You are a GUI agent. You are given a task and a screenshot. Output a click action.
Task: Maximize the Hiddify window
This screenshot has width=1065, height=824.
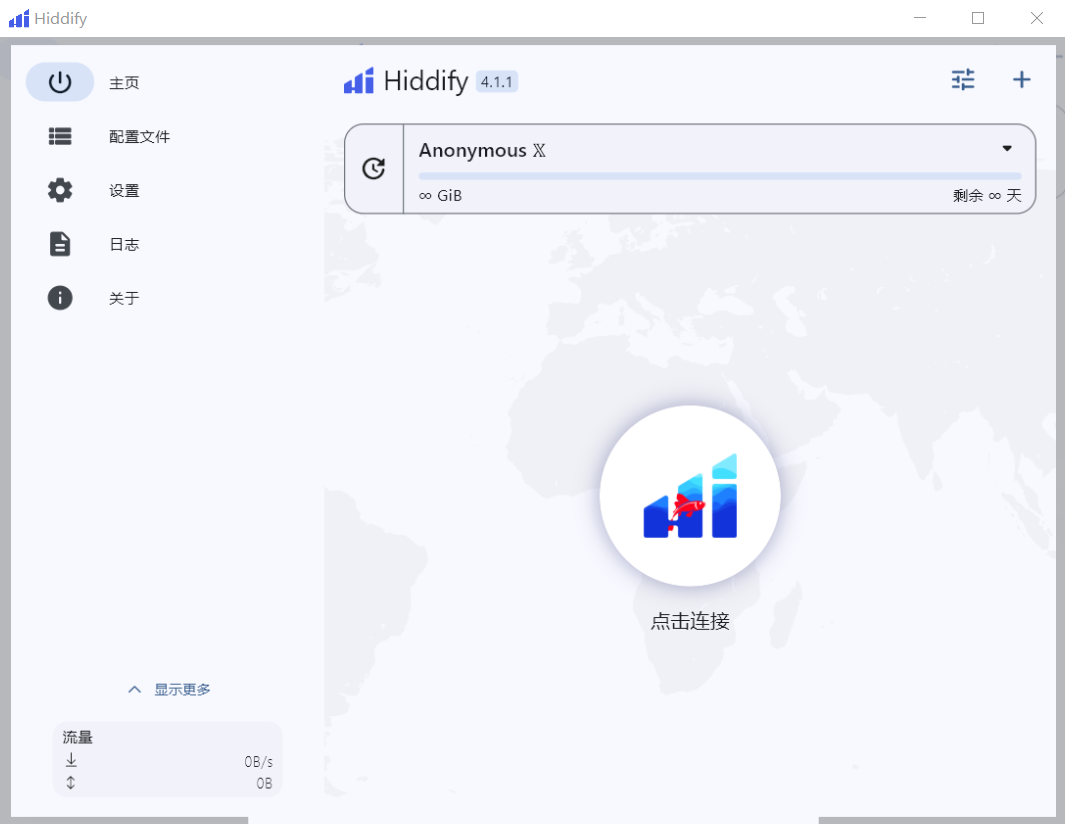click(978, 18)
